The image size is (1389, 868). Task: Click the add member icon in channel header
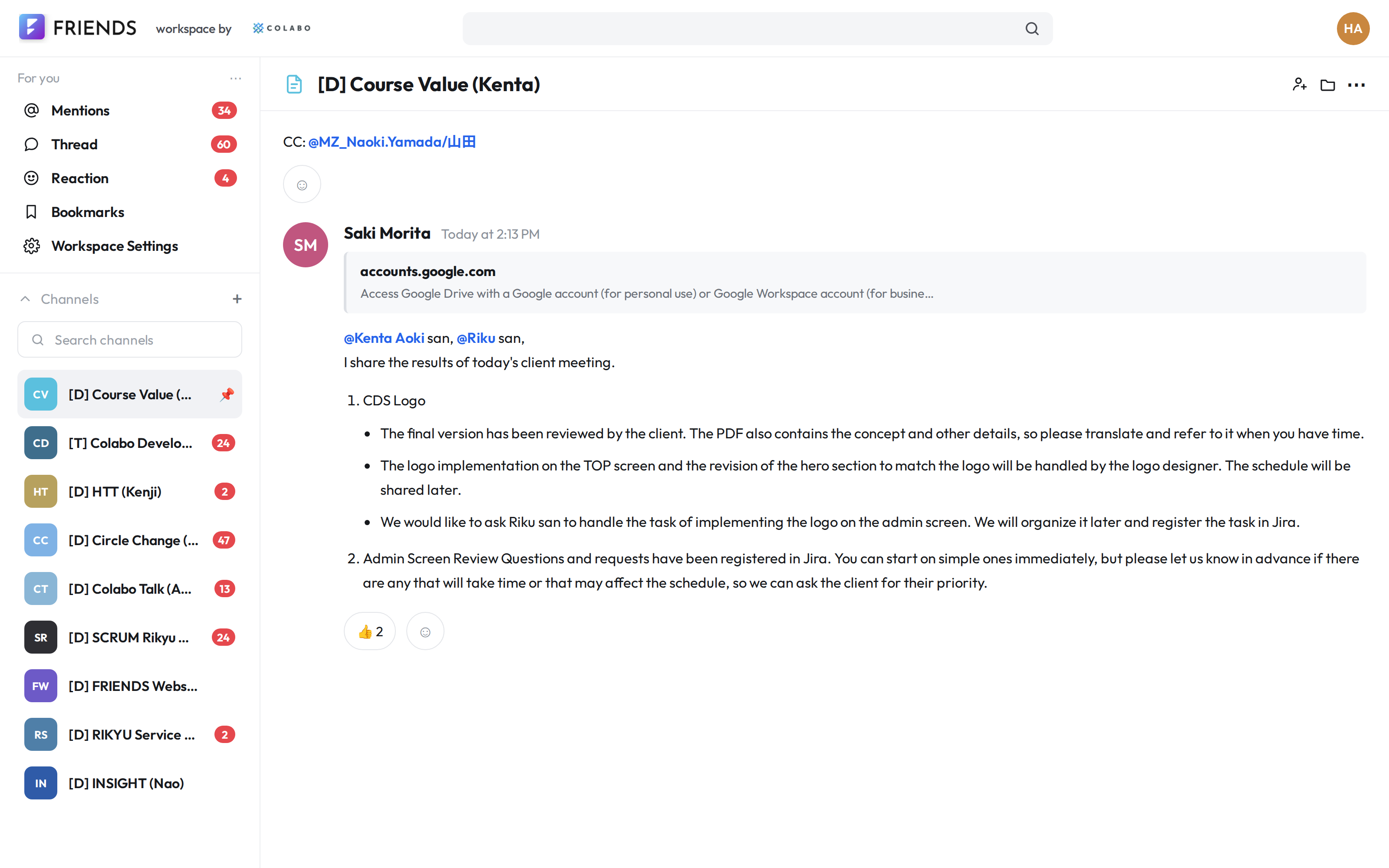point(1300,85)
